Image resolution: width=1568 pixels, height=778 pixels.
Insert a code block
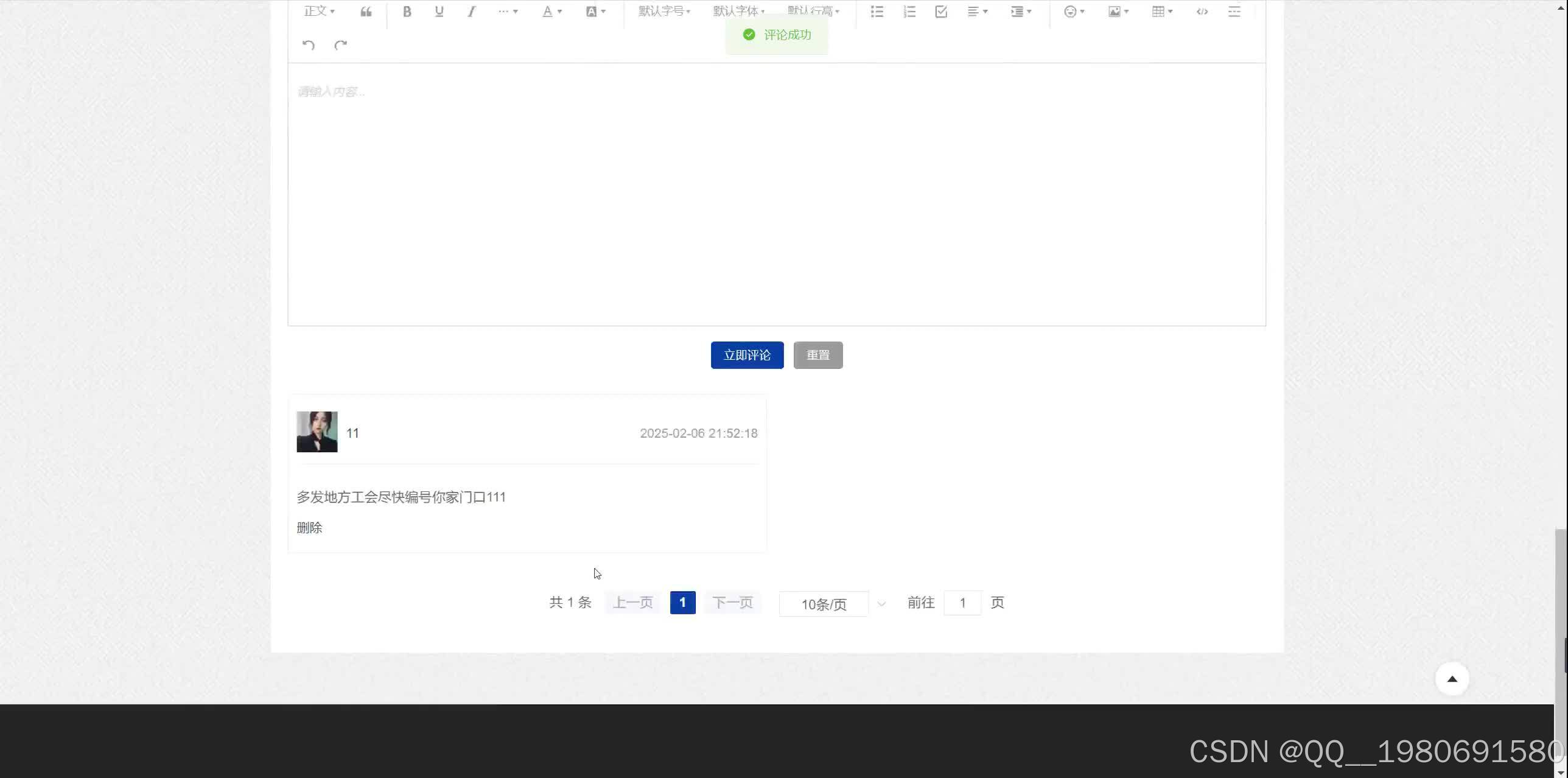pos(1202,12)
